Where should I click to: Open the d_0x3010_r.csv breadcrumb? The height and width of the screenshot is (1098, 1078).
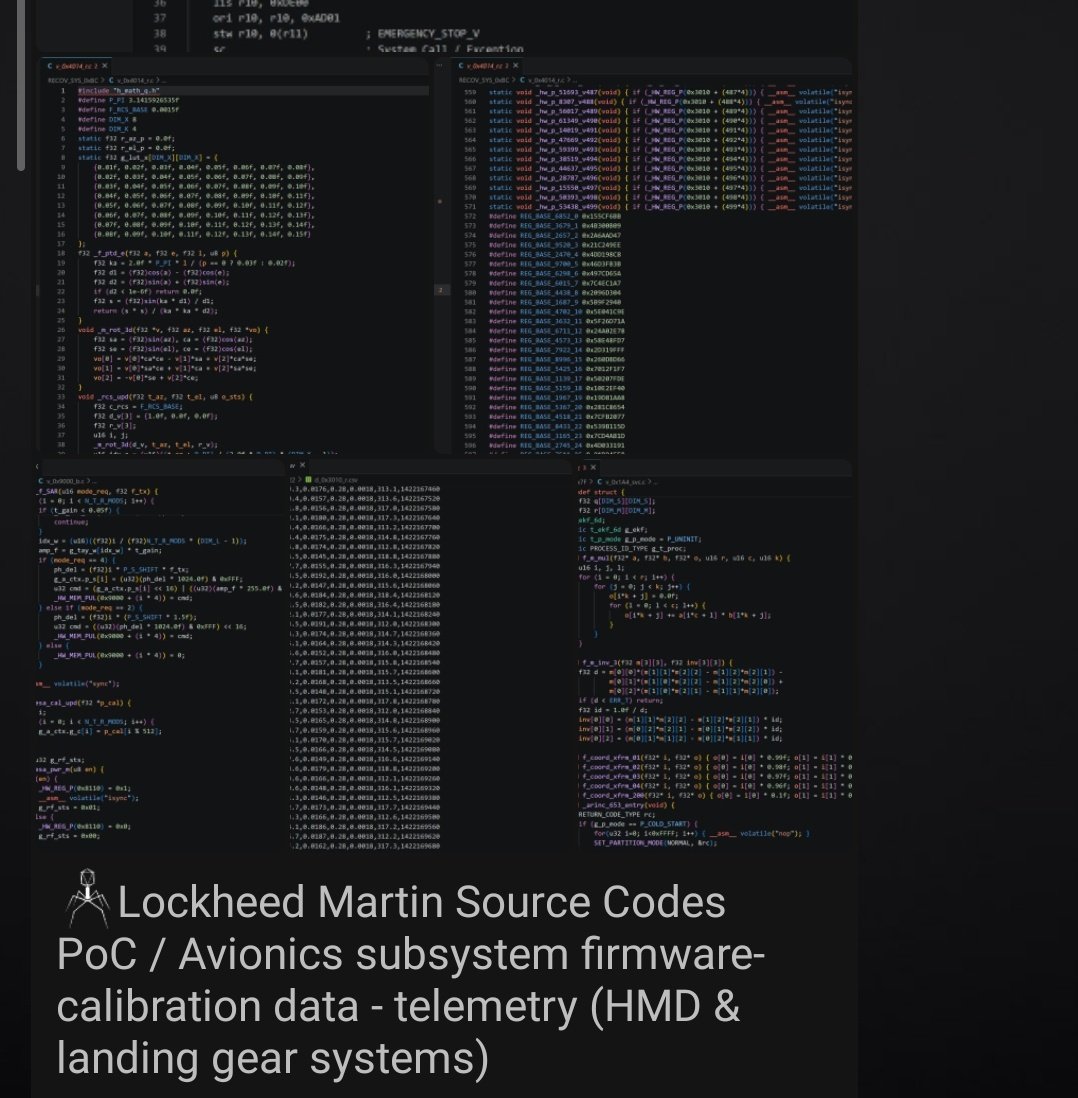click(336, 480)
